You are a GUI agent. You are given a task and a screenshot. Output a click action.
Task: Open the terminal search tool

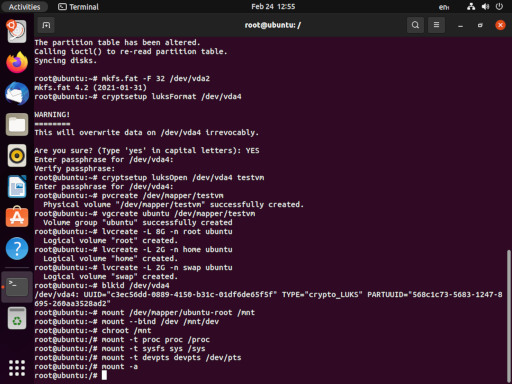pyautogui.click(x=415, y=25)
